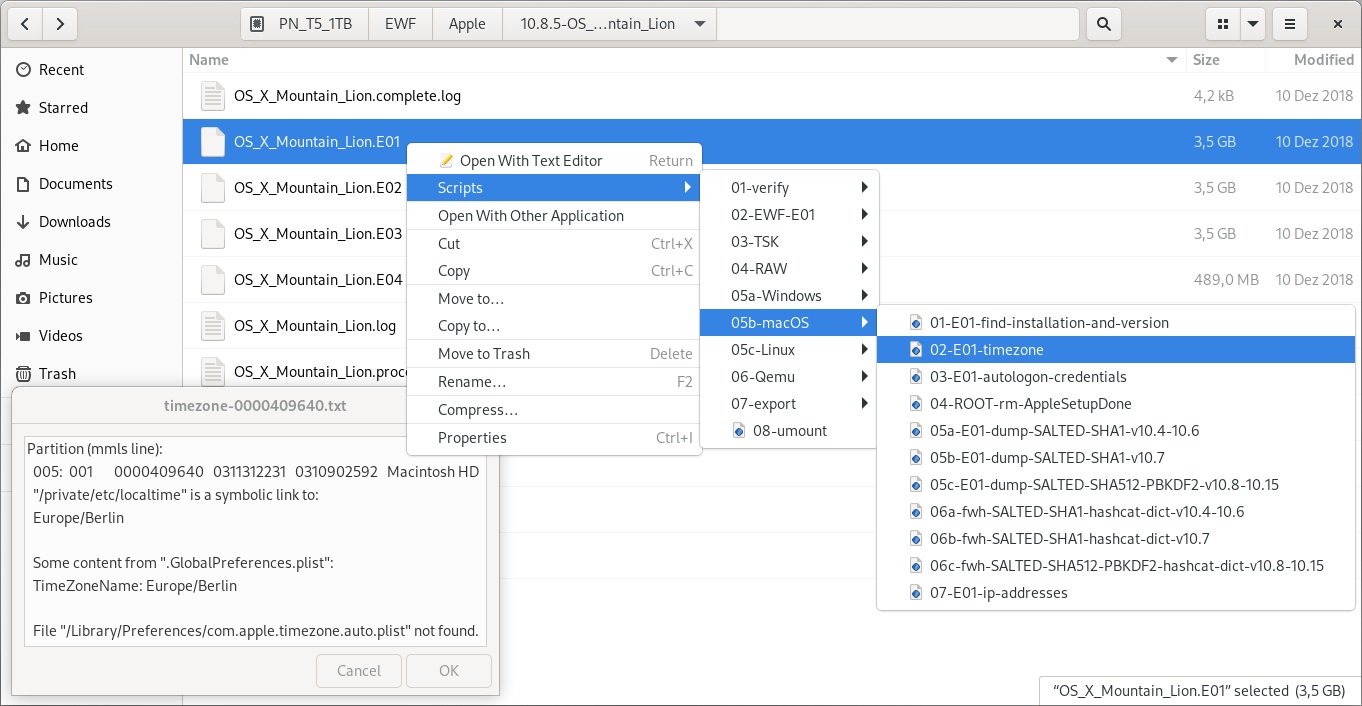Run script 01-E01-find-installation-and-version
1362x706 pixels.
click(1116, 323)
